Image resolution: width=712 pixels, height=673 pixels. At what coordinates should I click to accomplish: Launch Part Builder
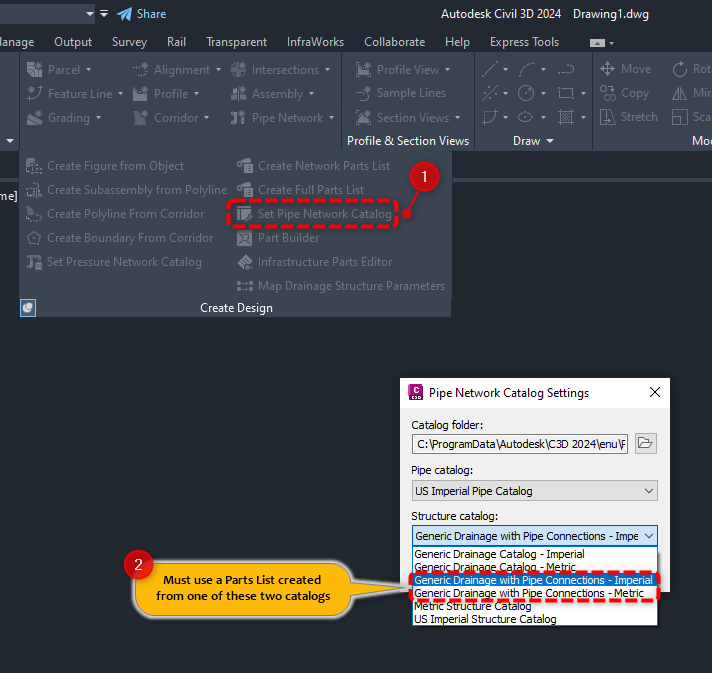coord(277,238)
